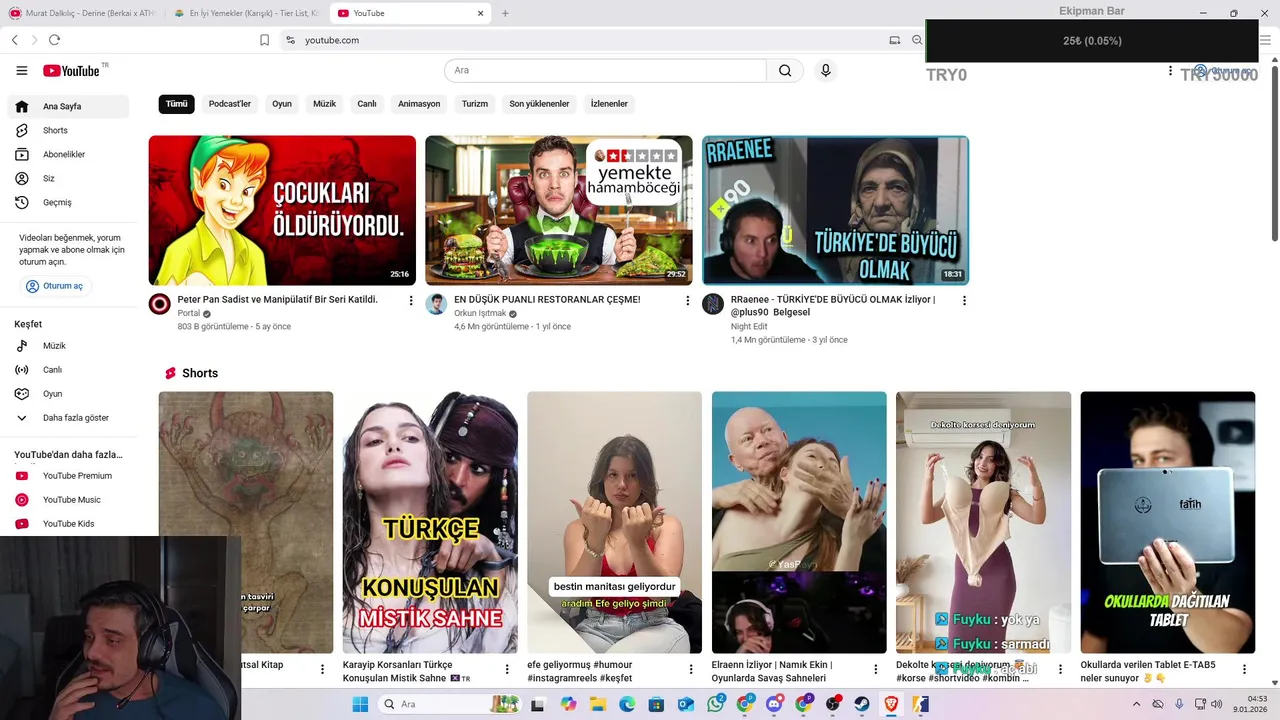Open the browser zoom magnifier icon
Viewport: 1280px width, 720px height.
(917, 40)
